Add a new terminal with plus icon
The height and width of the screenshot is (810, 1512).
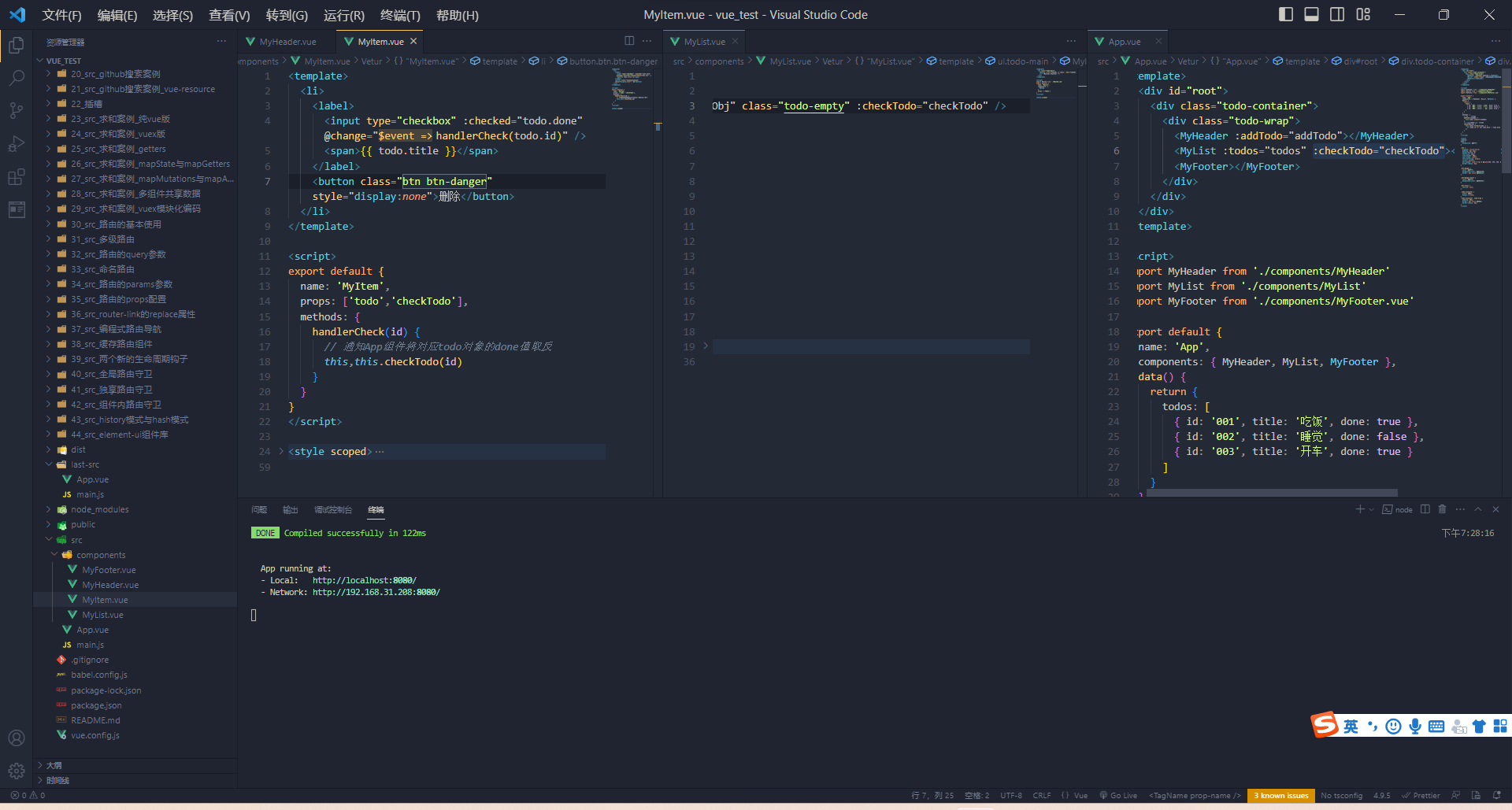tap(1359, 509)
